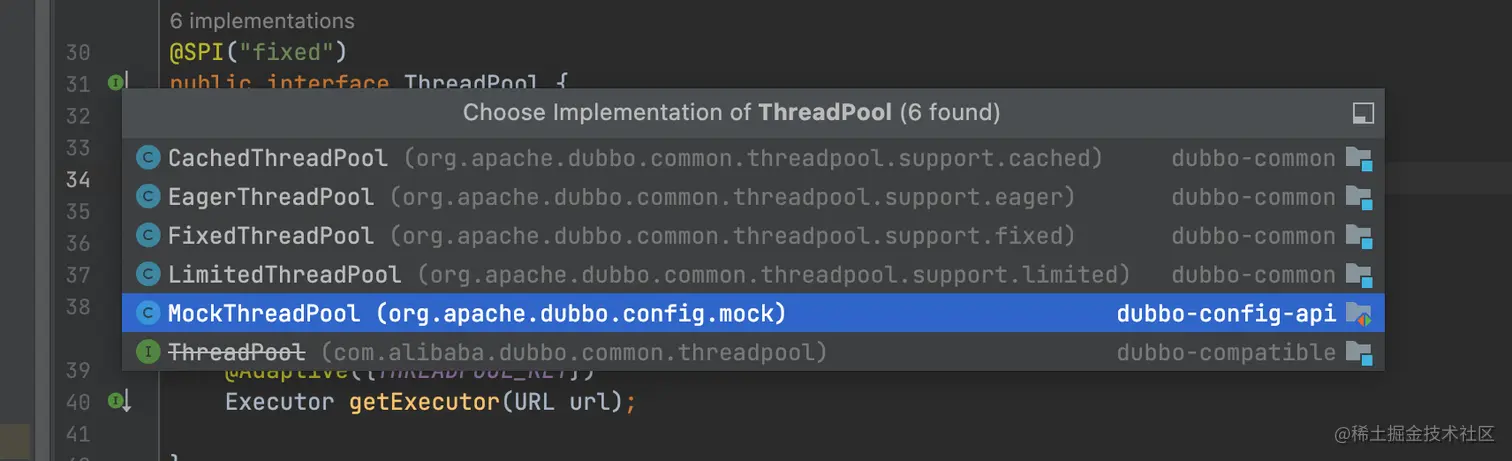Image resolution: width=1512 pixels, height=461 pixels.
Task: Select FixedThreadPool implementation
Action: click(753, 236)
